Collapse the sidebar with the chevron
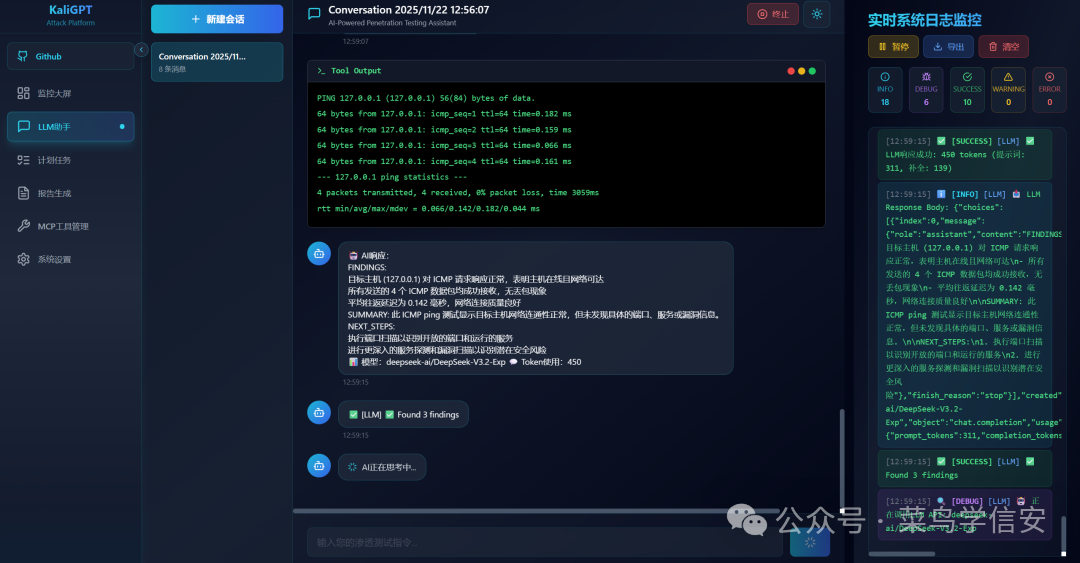Image resolution: width=1080 pixels, height=563 pixels. click(x=141, y=50)
